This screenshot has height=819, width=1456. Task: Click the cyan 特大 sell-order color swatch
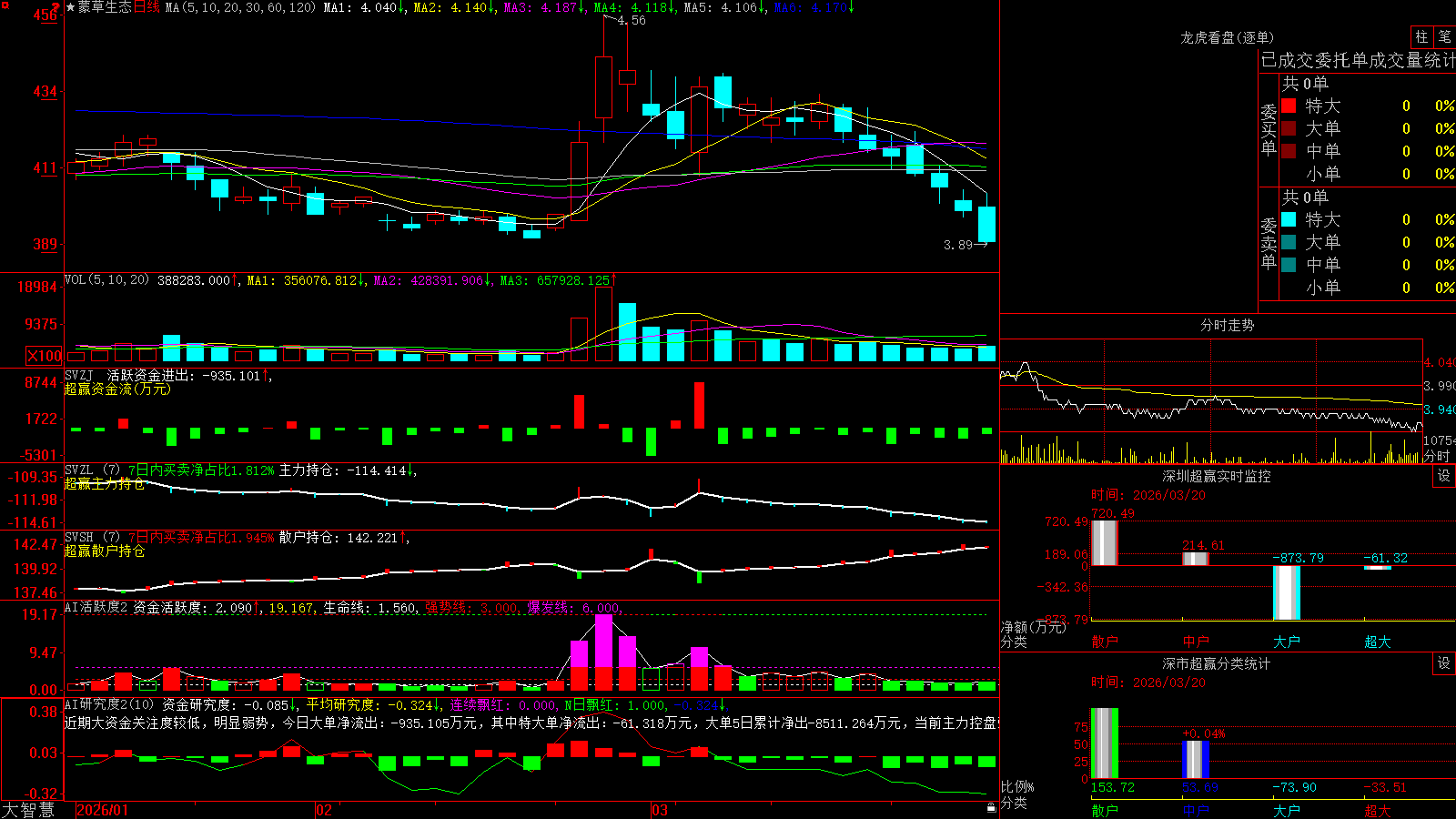coord(1289,219)
